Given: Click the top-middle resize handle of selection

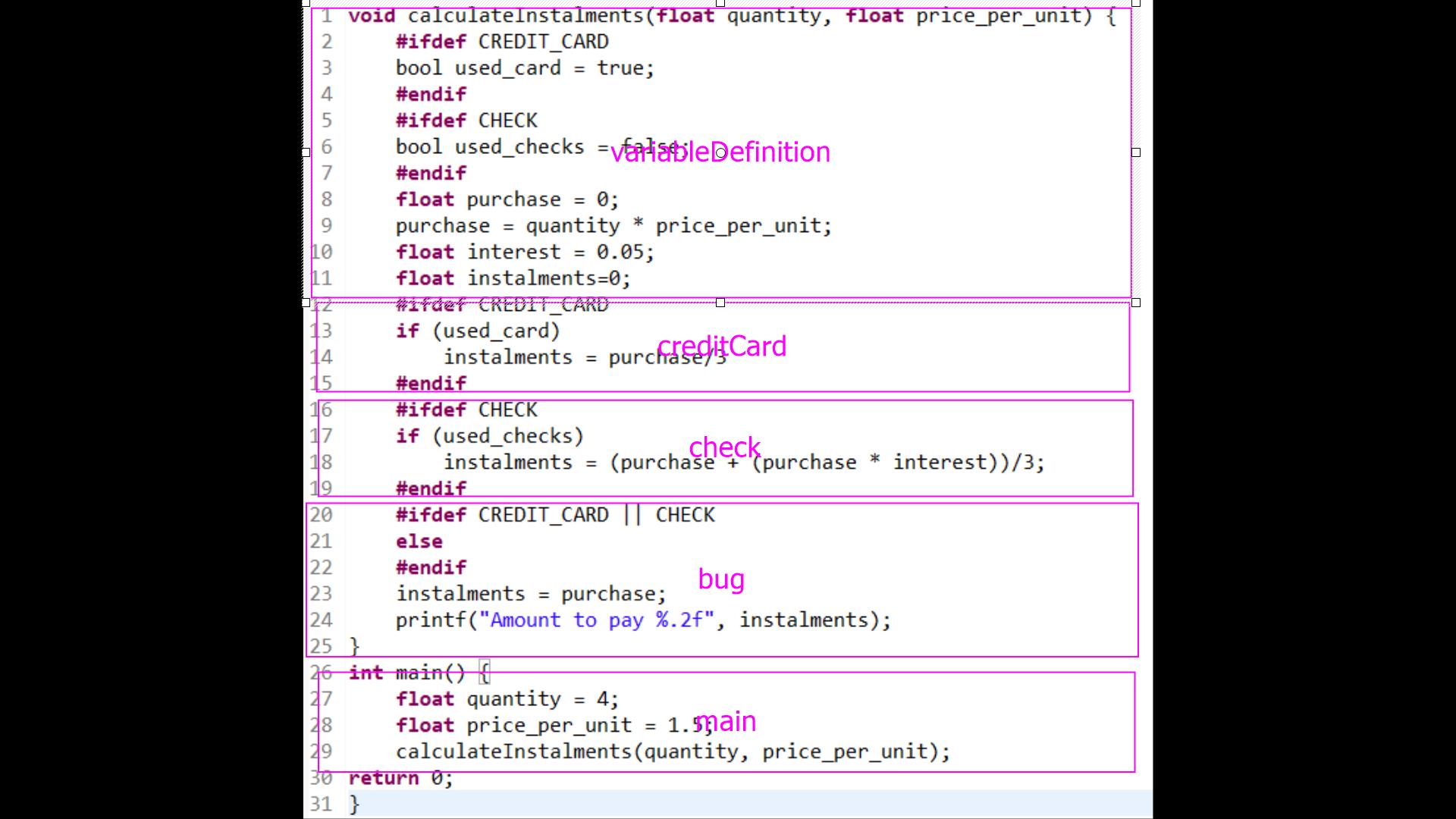Looking at the screenshot, I should click(720, 3).
